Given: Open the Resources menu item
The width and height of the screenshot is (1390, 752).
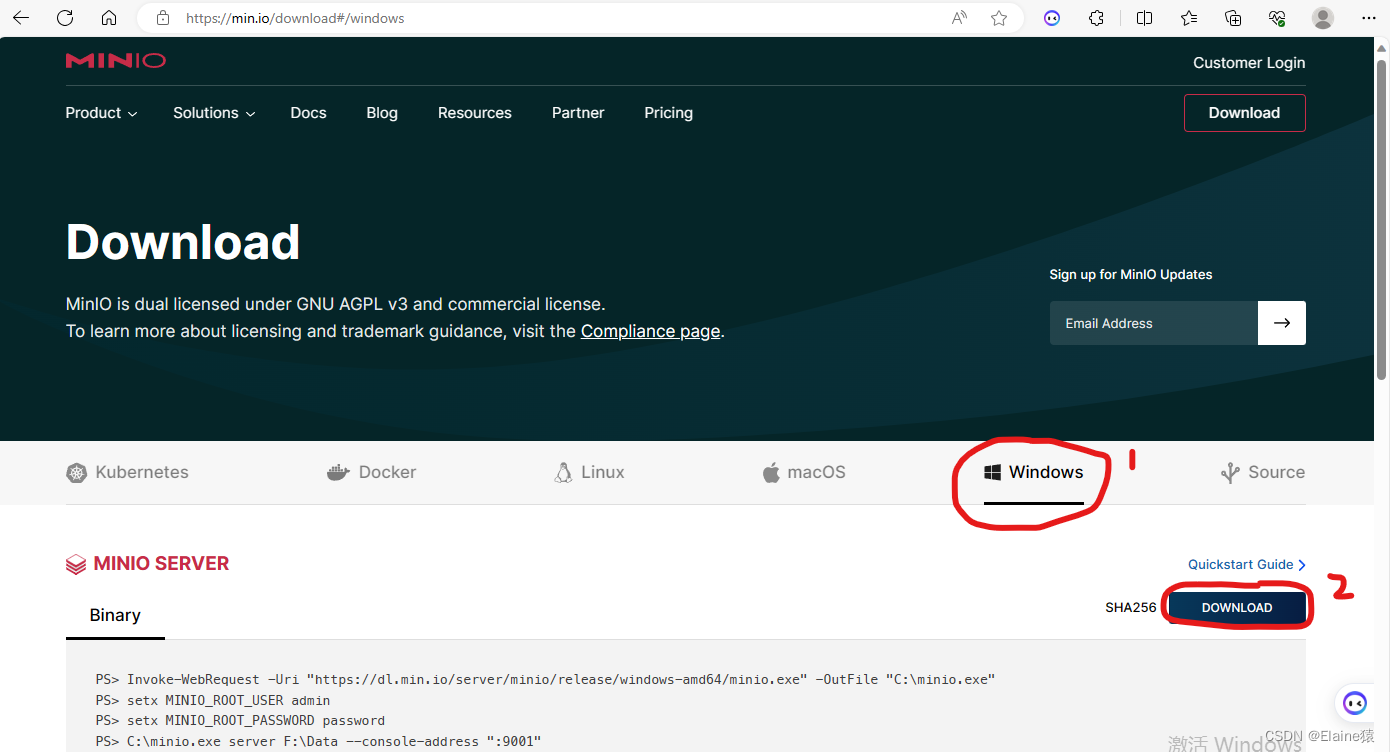Looking at the screenshot, I should tap(474, 113).
